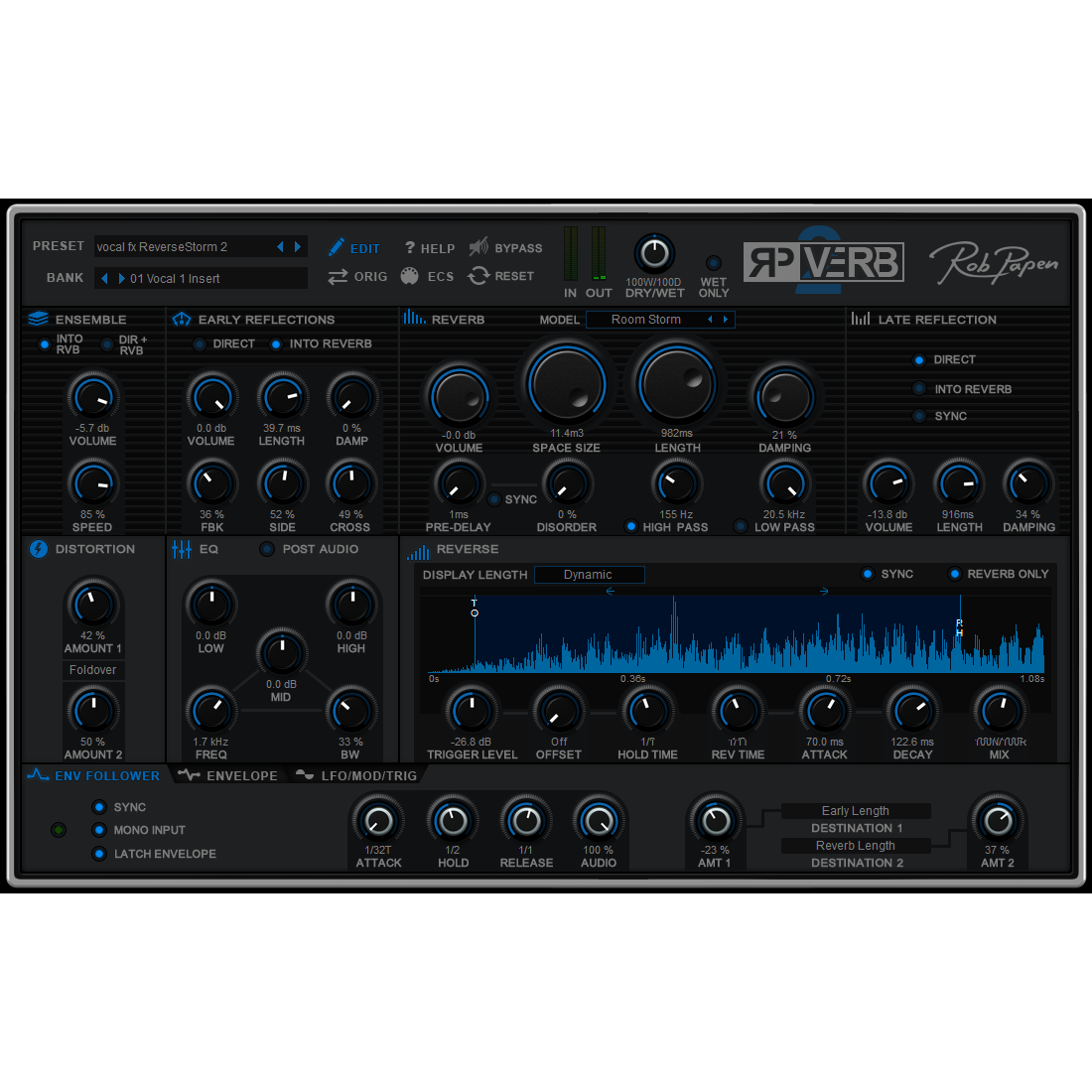
Task: Open the Foldover distortion type dropdown
Action: pos(92,670)
